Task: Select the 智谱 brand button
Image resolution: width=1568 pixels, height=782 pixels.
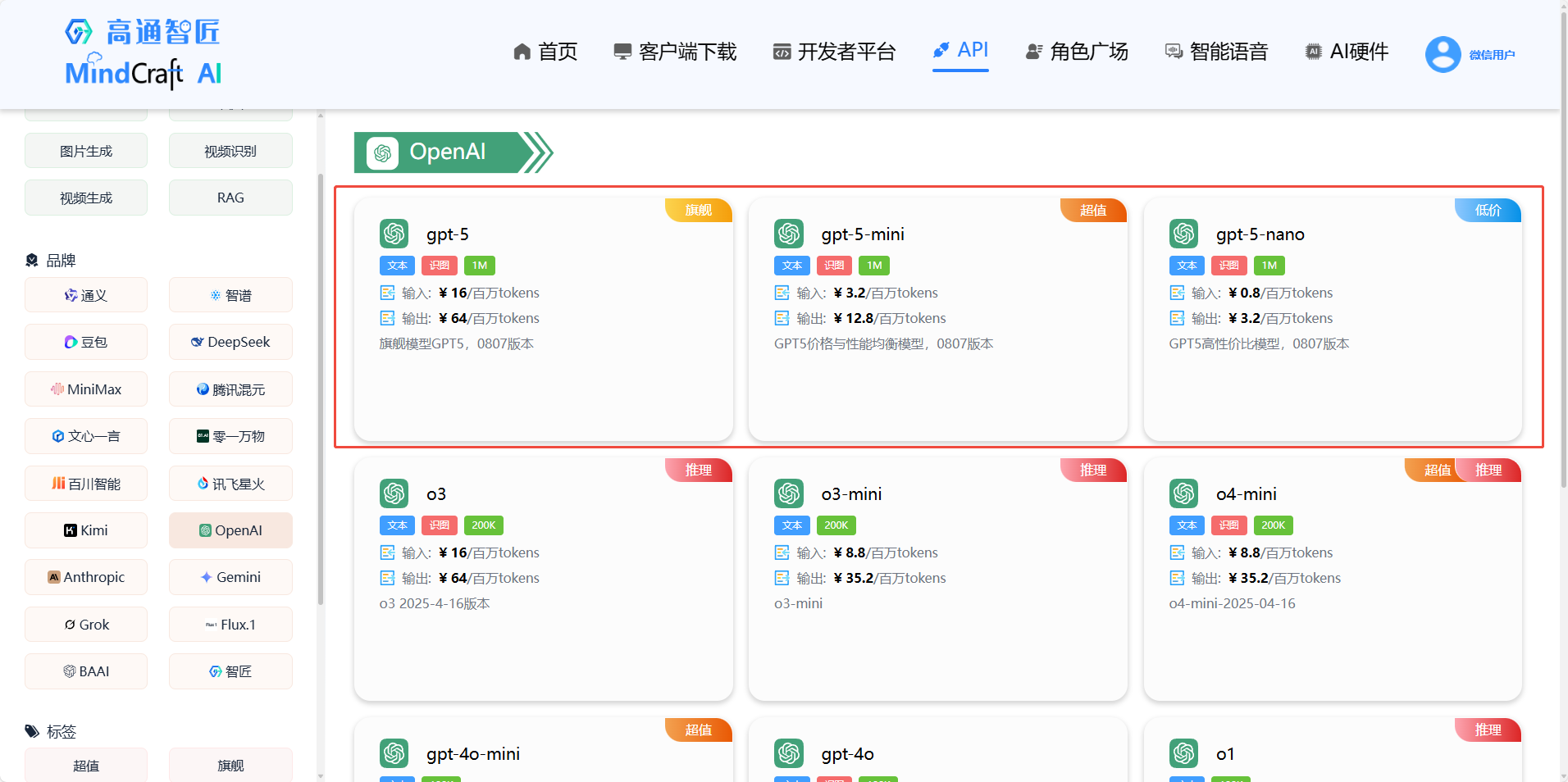Action: click(230, 295)
